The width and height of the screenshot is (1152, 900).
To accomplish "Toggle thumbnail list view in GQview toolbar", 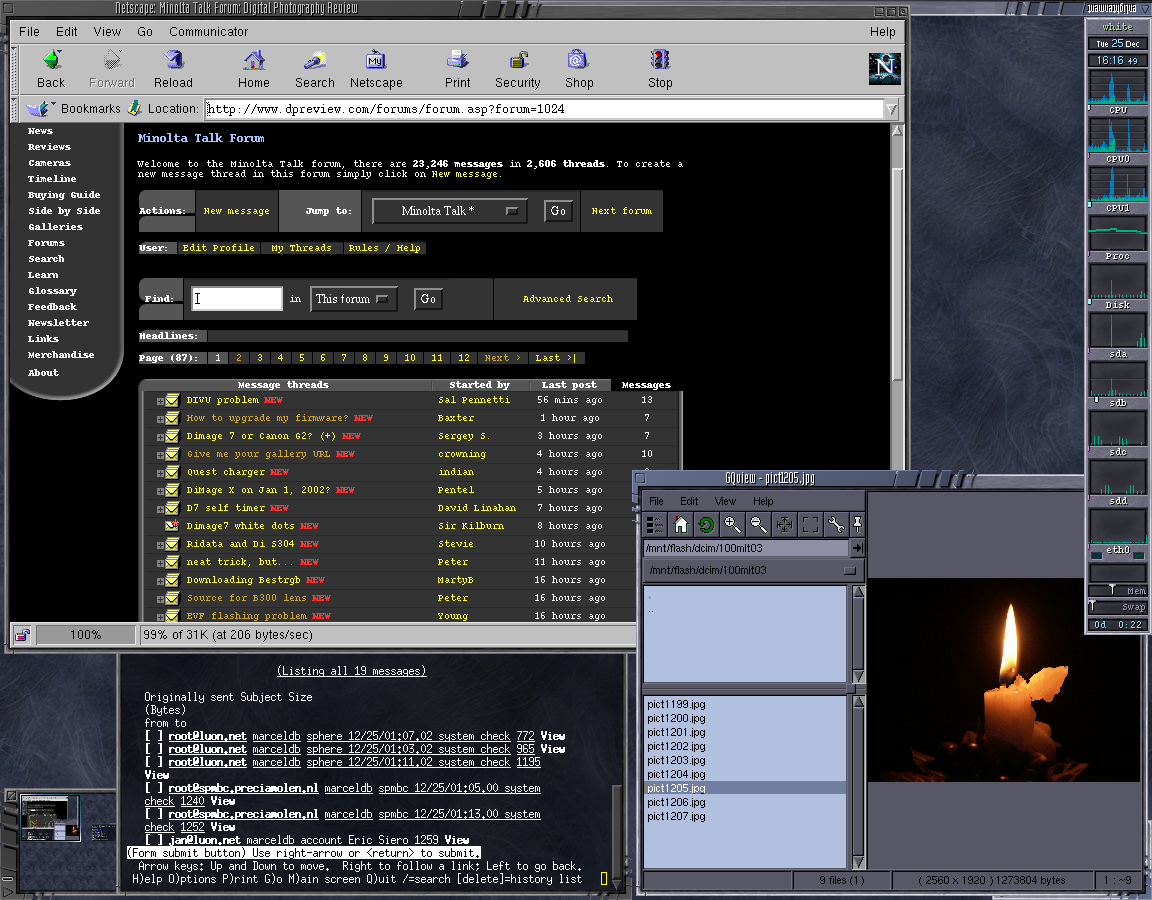I will tap(654, 525).
